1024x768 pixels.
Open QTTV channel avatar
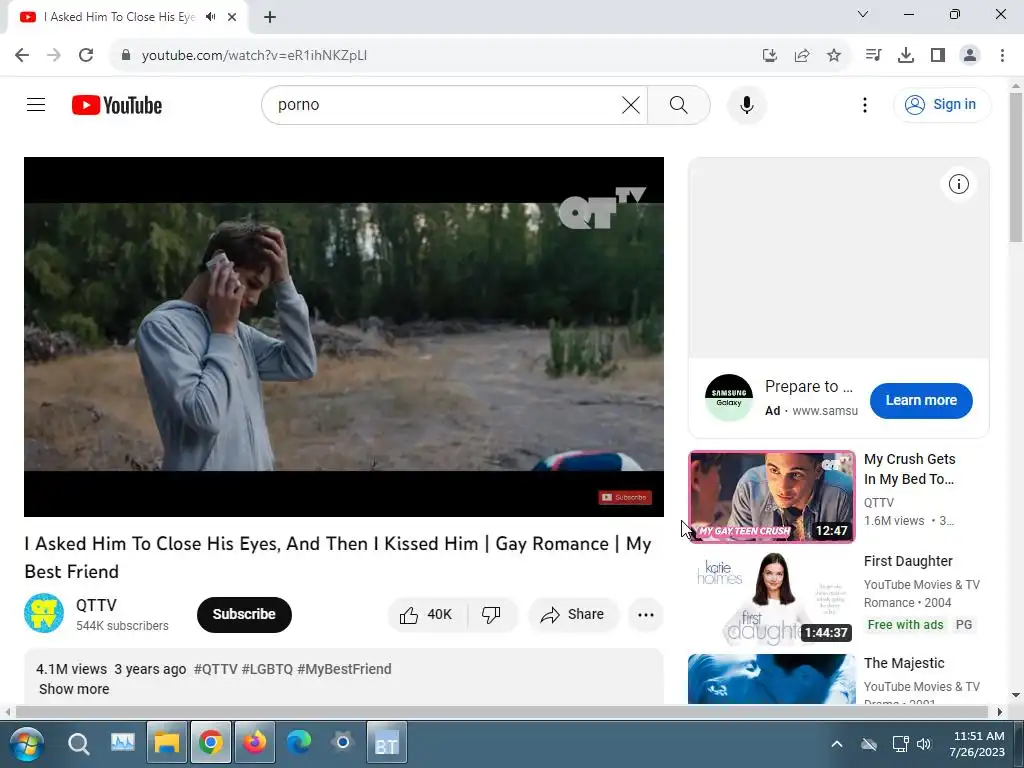pyautogui.click(x=44, y=613)
